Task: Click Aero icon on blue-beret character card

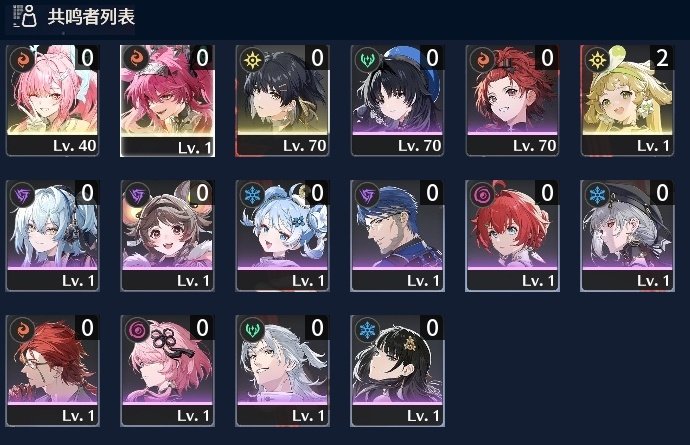Action: pyautogui.click(x=367, y=59)
